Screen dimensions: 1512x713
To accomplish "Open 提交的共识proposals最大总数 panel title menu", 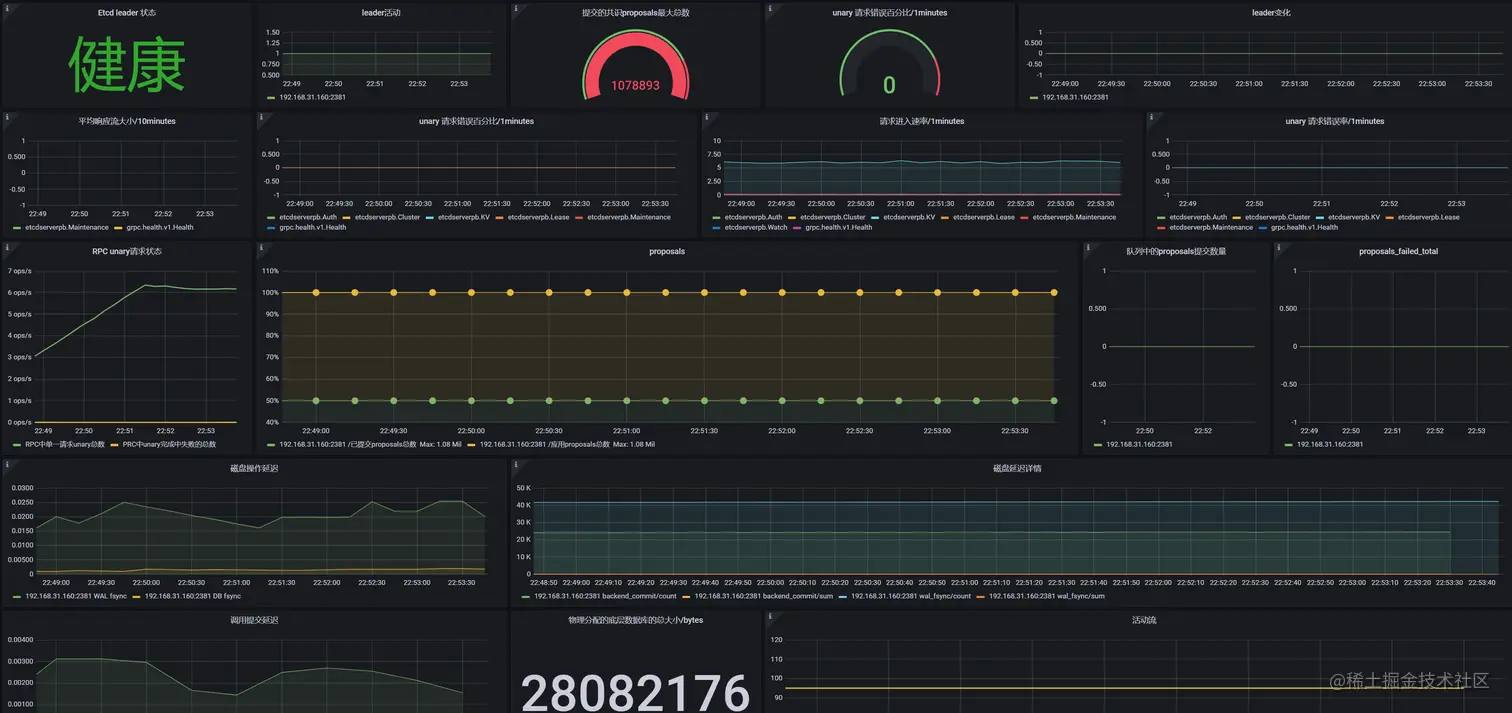I will pos(635,13).
